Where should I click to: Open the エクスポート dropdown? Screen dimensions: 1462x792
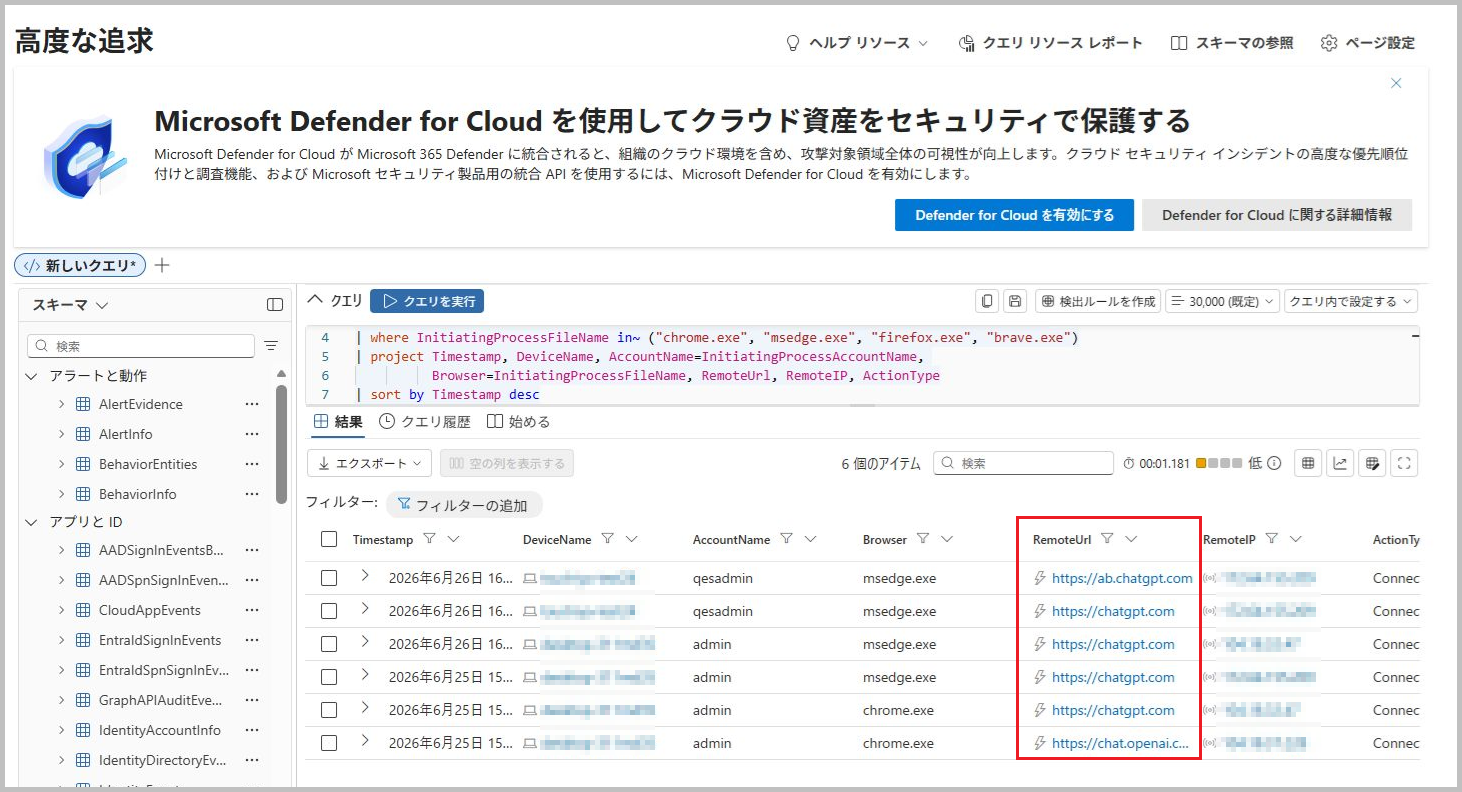pyautogui.click(x=369, y=463)
